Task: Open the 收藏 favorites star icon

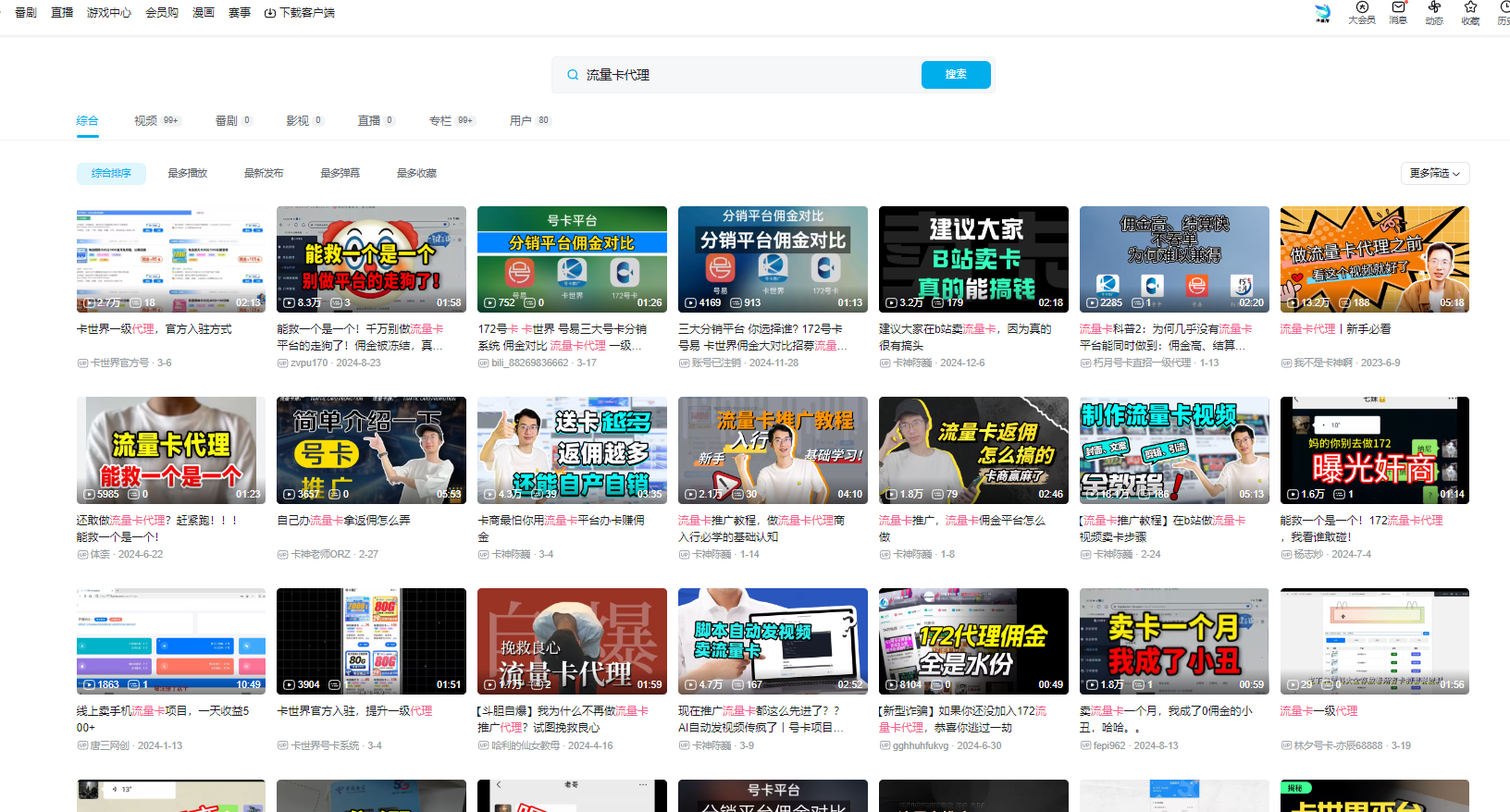Action: point(1470,12)
